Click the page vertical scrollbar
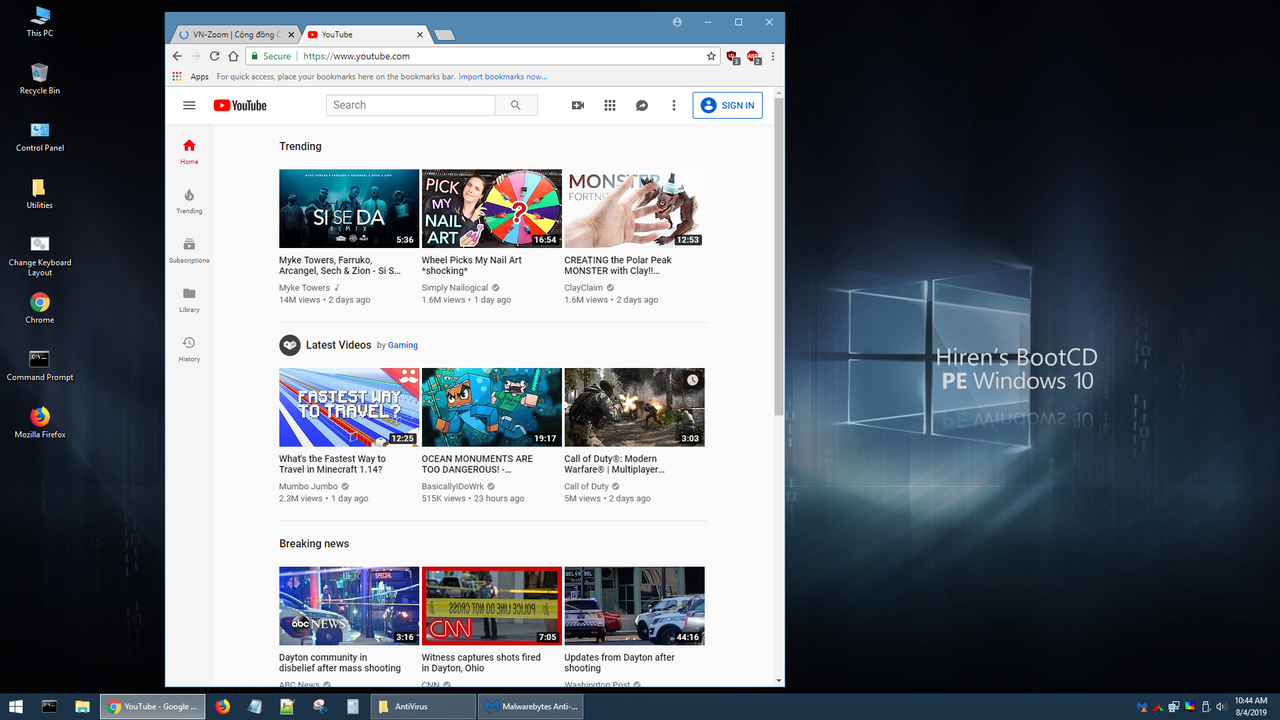The image size is (1280, 720). pos(780,257)
